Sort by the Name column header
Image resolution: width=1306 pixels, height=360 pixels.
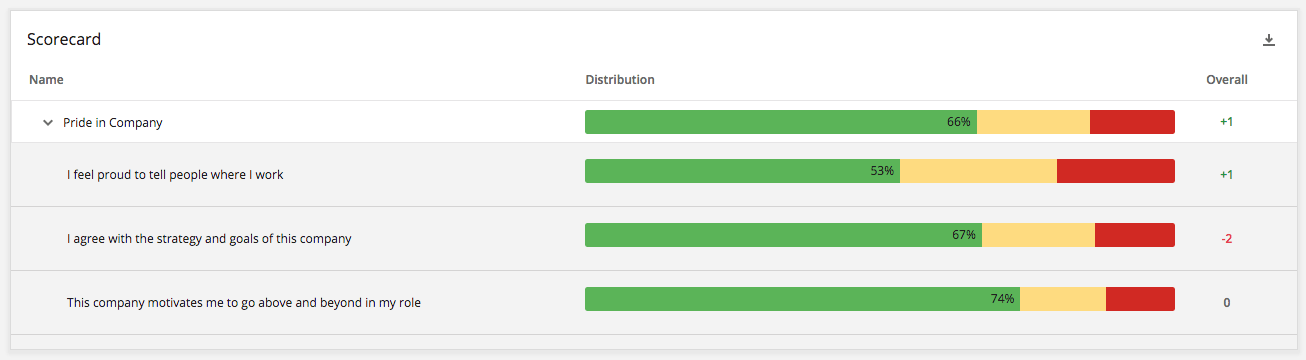tap(46, 79)
